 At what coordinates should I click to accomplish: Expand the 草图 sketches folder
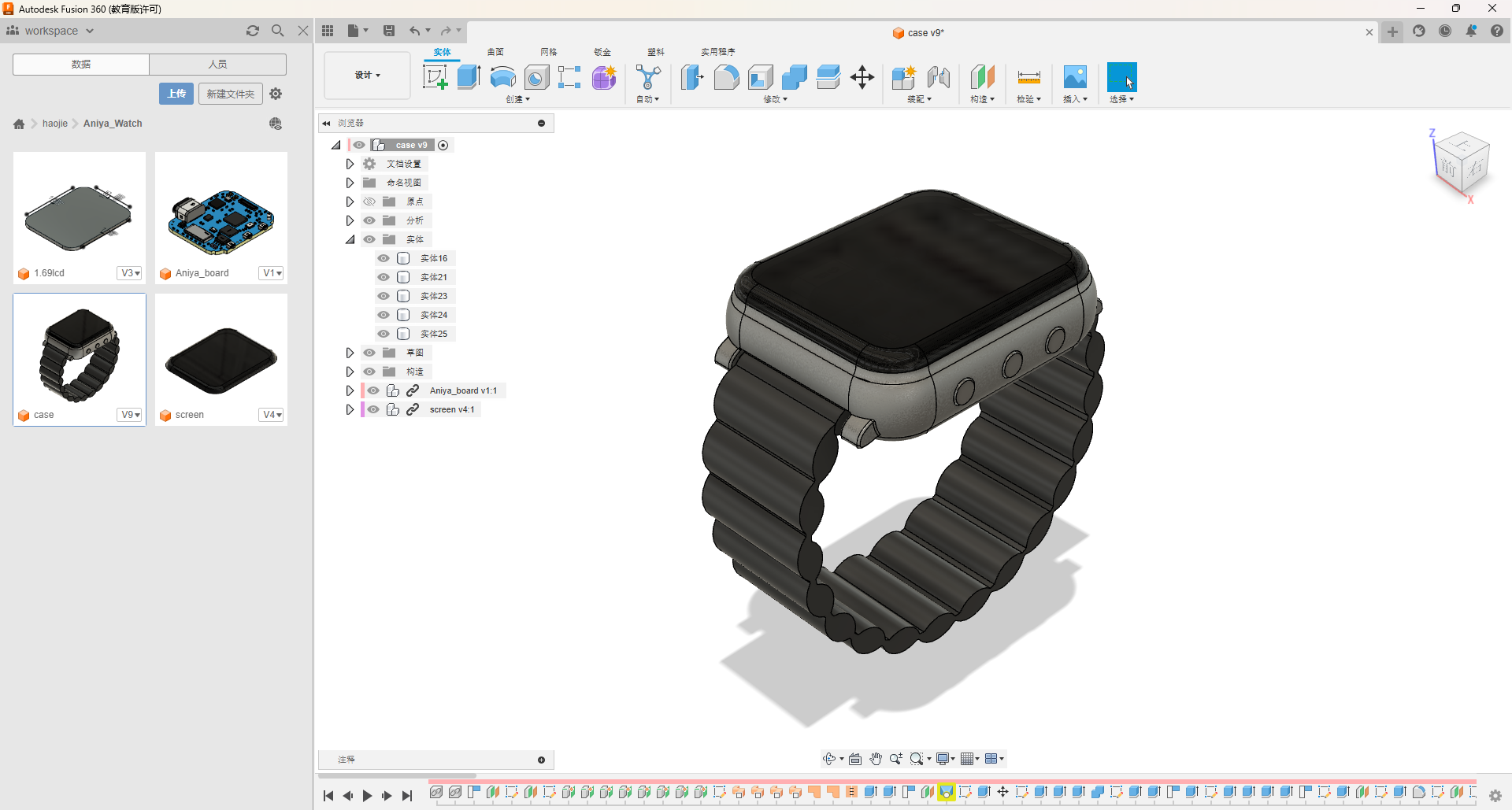(350, 353)
